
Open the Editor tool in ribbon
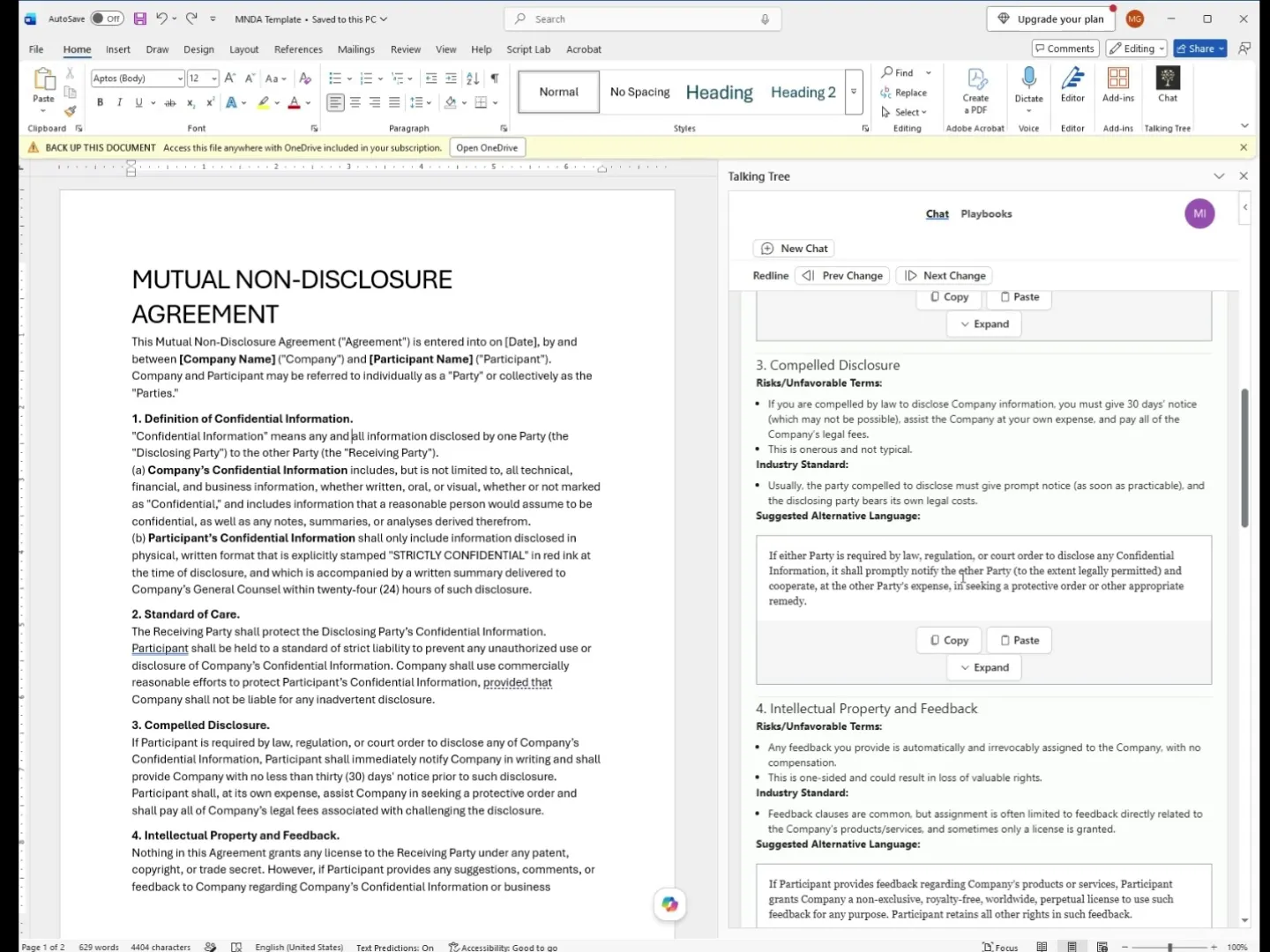[1072, 86]
